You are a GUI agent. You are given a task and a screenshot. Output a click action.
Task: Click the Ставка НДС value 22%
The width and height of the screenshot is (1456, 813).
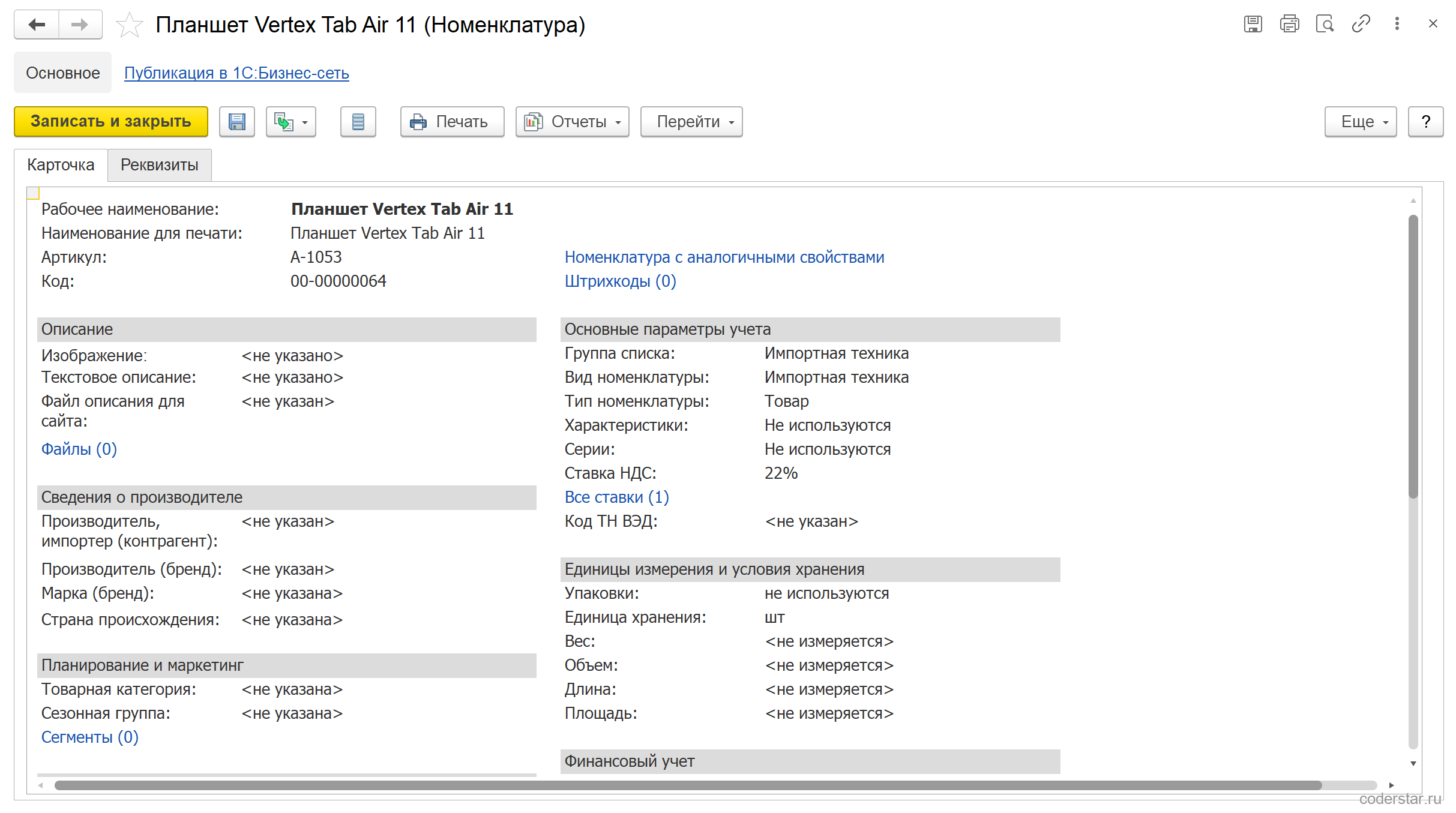coord(781,473)
